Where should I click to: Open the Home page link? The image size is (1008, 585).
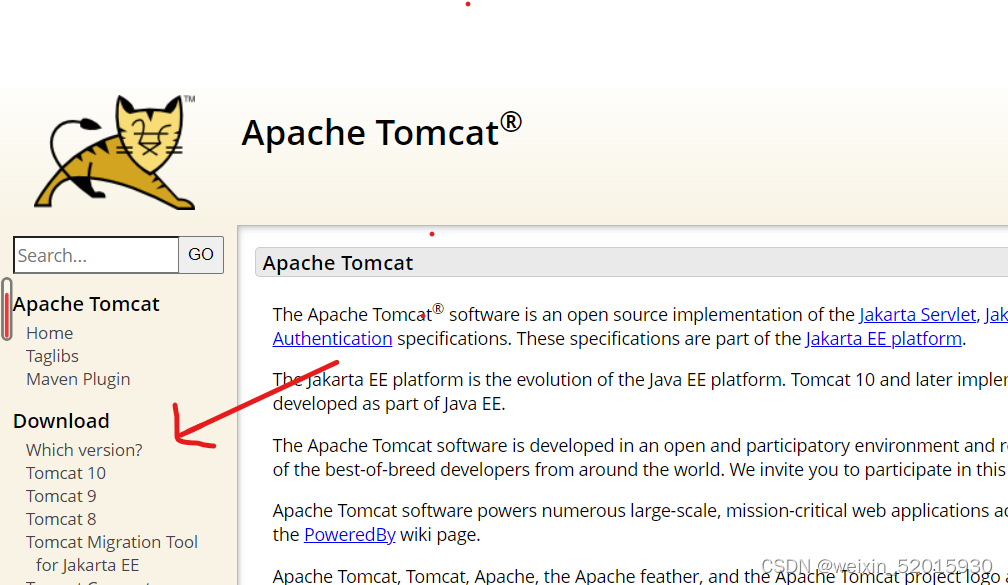tap(49, 332)
